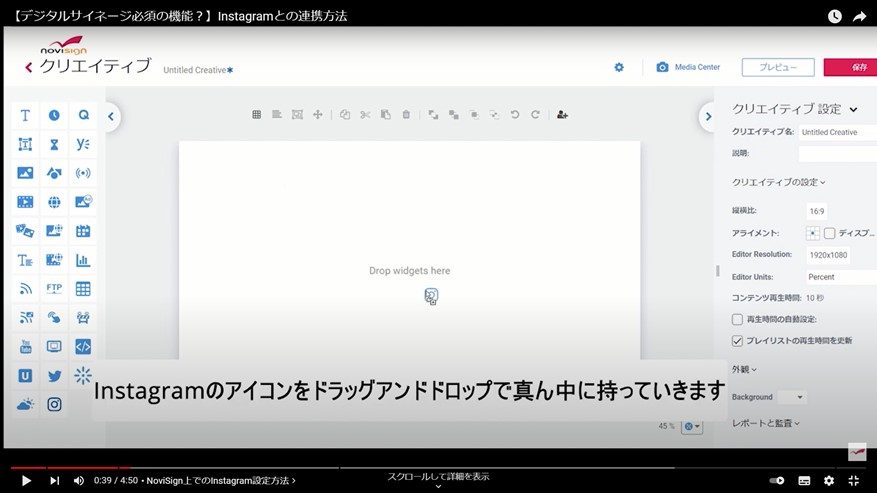Skip to the next video
The width and height of the screenshot is (877, 493).
[54, 480]
